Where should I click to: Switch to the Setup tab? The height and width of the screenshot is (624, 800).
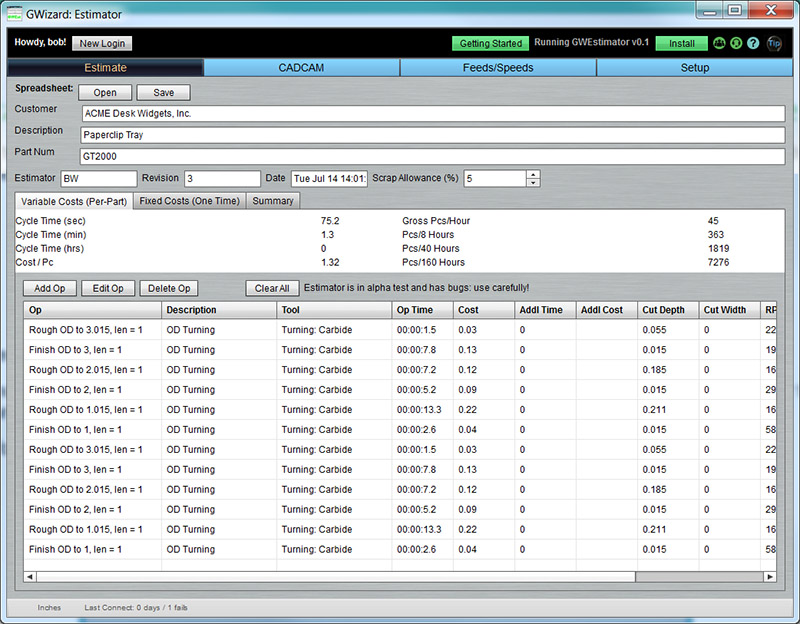point(695,68)
